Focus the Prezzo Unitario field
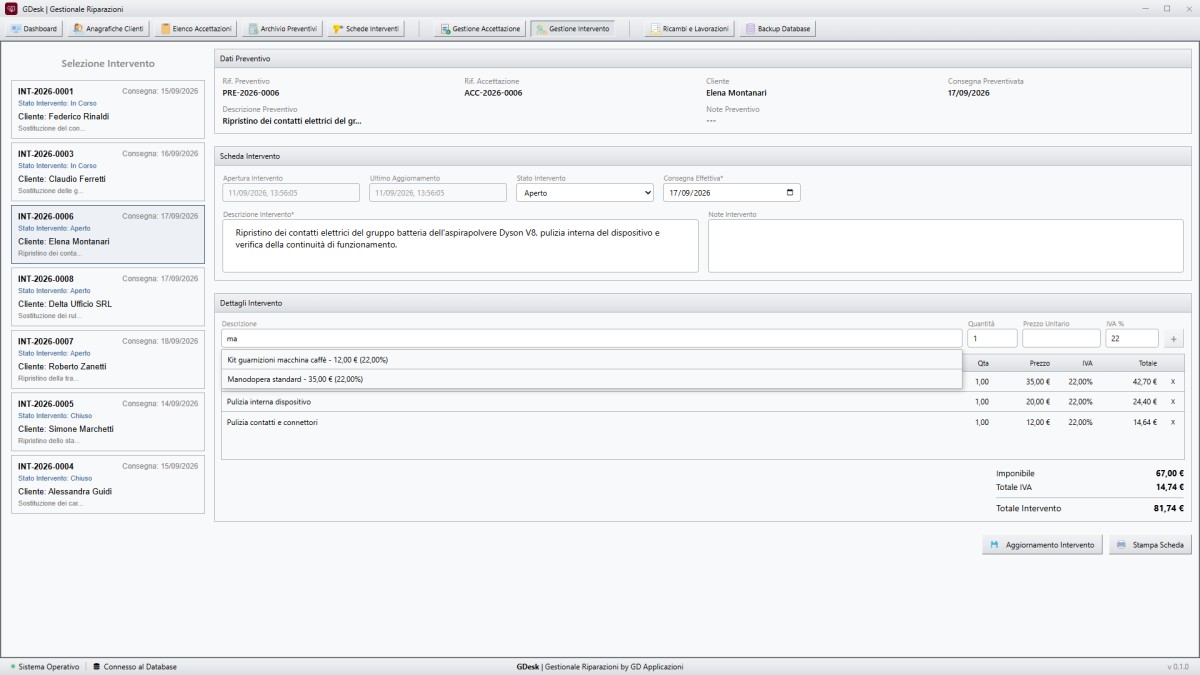 pos(1060,339)
